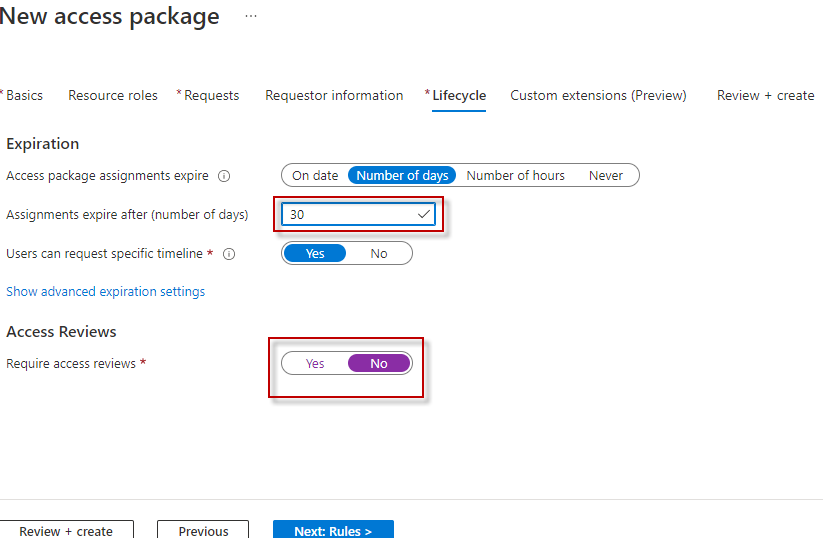The height and width of the screenshot is (538, 823).
Task: Click the Next: Rules button
Action: (333, 530)
